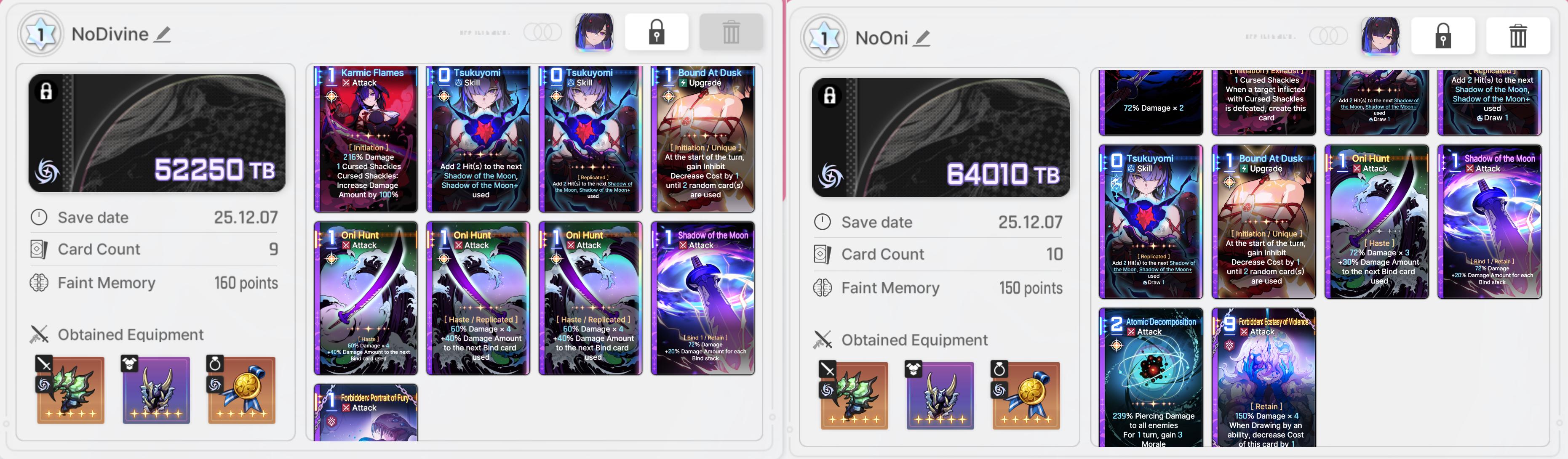This screenshot has height=459, width=1568.
Task: Open the Karmic Flames attack card
Action: [x=366, y=139]
